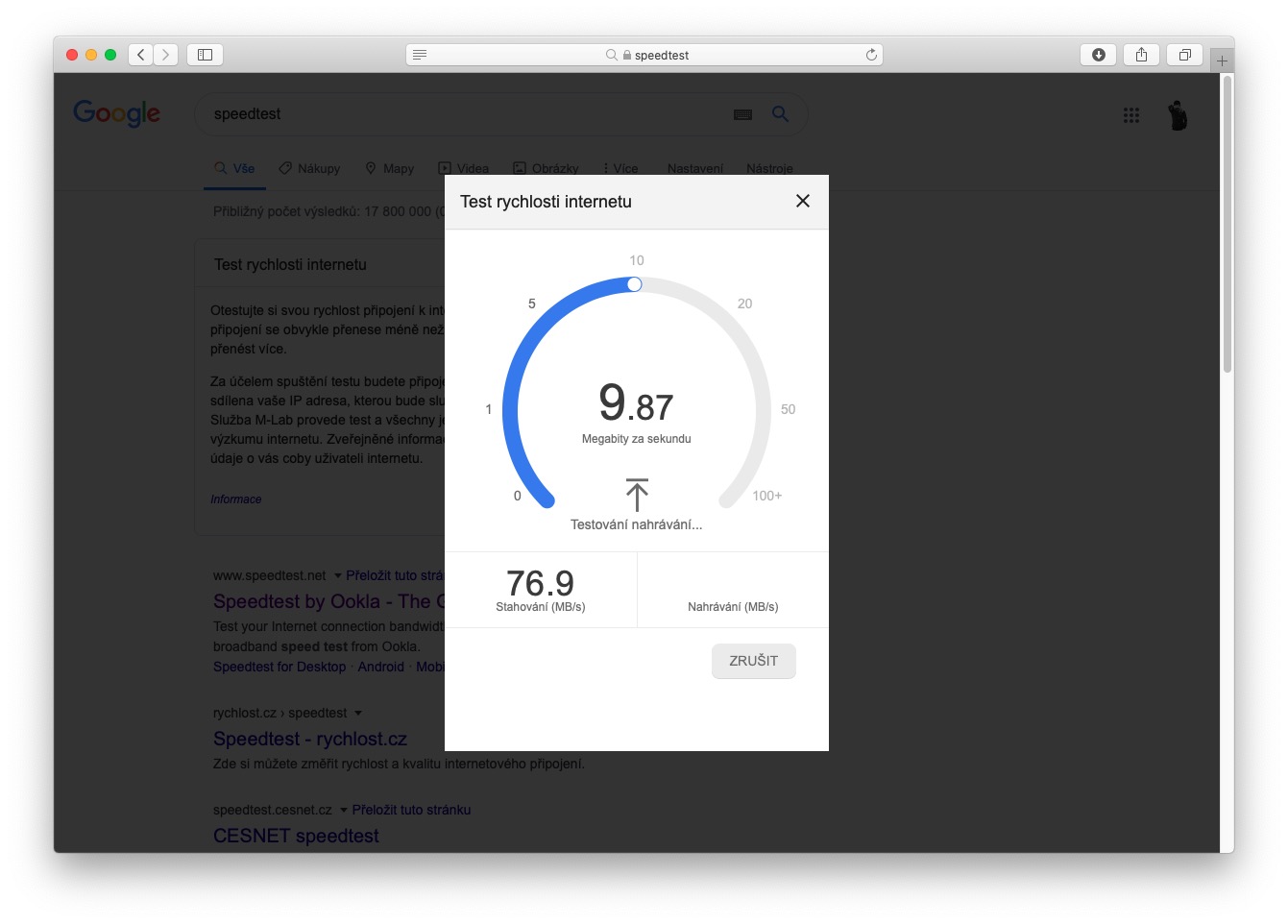Click the upload arrow icon in gauge
Viewport: 1288px width, 924px height.
[637, 494]
